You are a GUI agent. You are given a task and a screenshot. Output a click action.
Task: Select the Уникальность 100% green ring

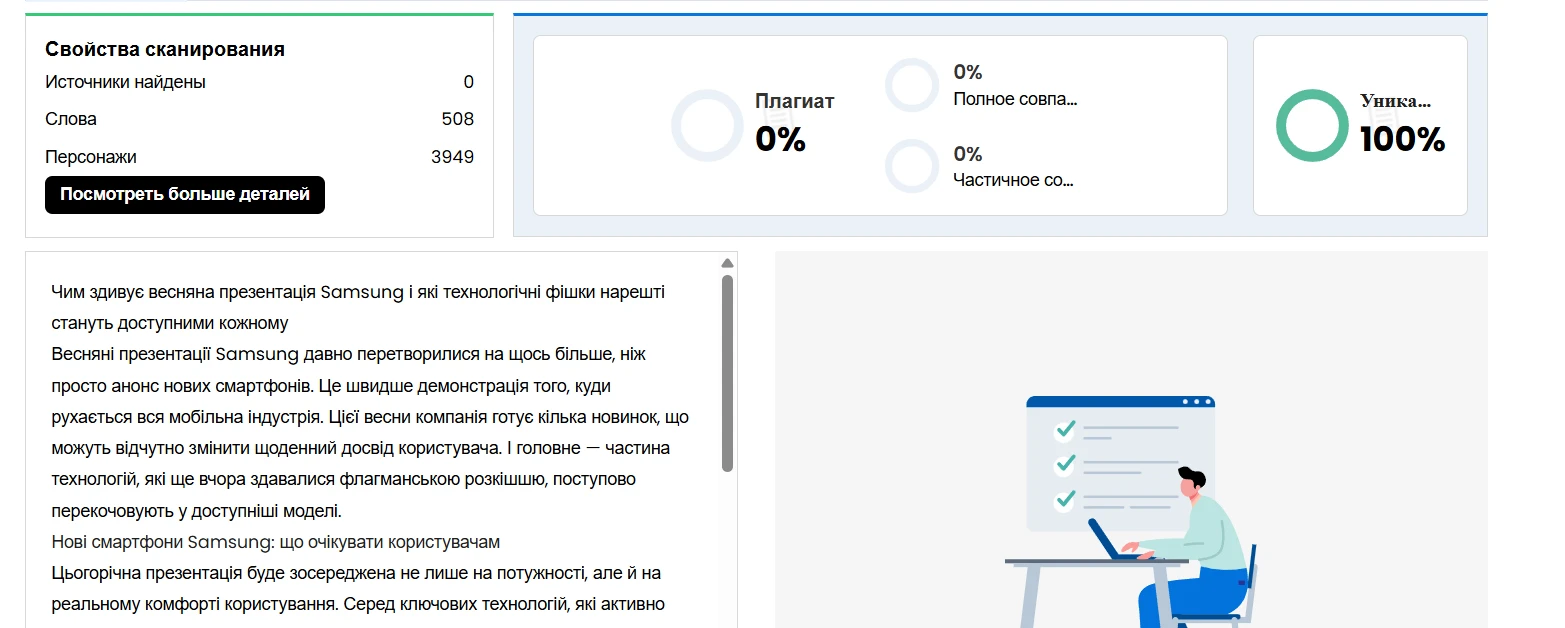1311,125
